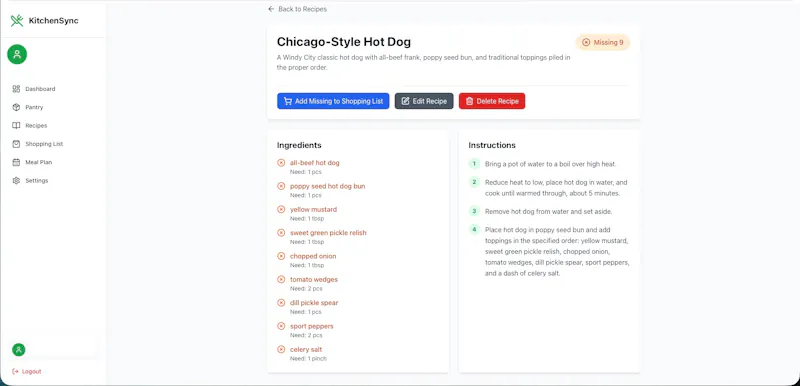The height and width of the screenshot is (386, 800).
Task: Click the Remove hot dog from water step
Action: click(x=548, y=211)
